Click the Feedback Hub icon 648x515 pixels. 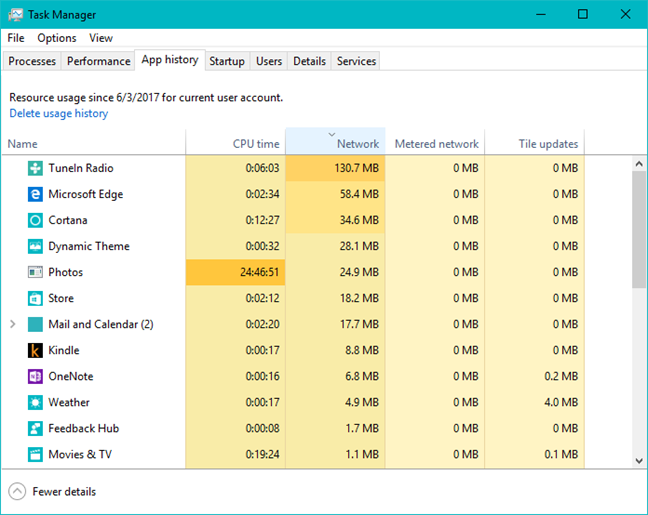click(x=35, y=429)
